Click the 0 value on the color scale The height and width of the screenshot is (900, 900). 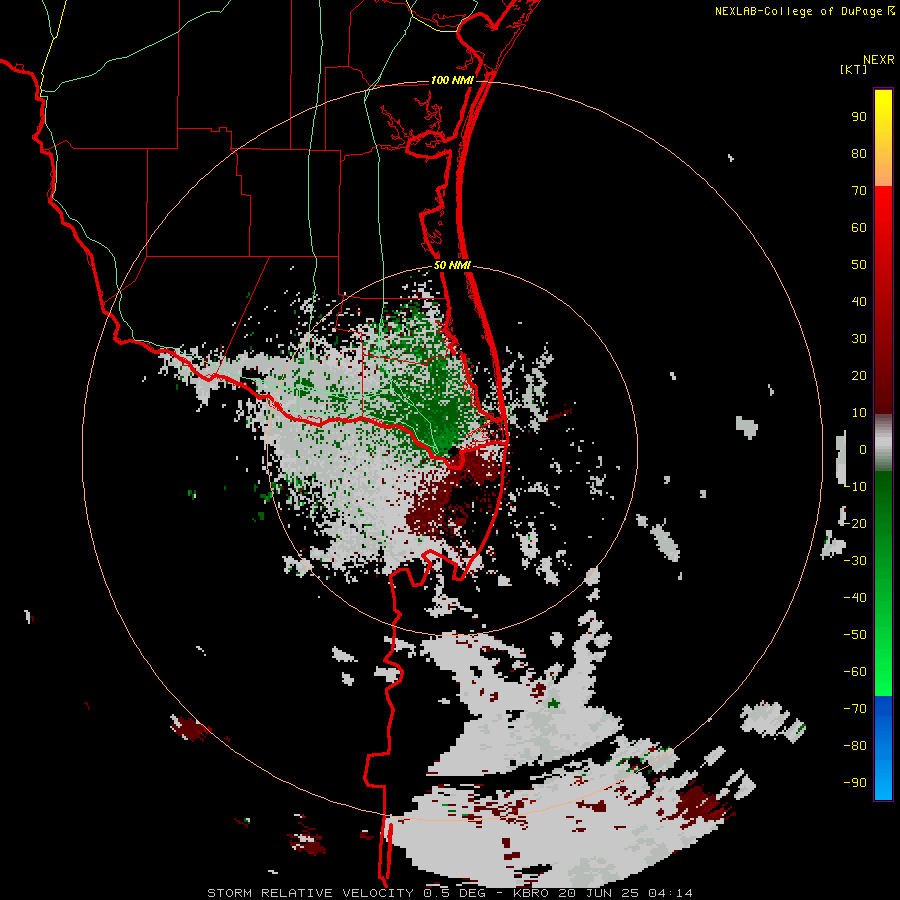pyautogui.click(x=863, y=450)
